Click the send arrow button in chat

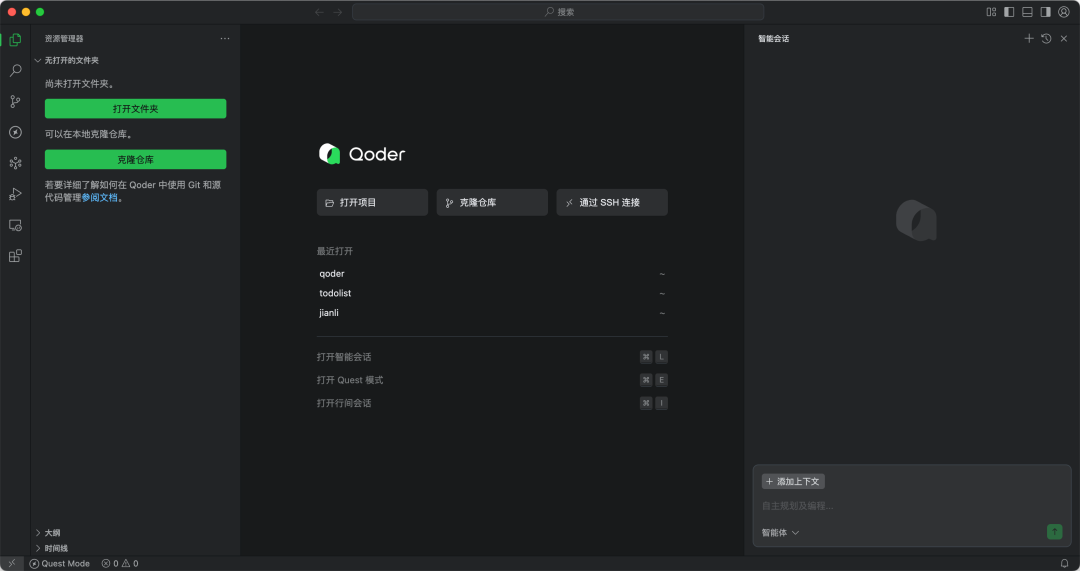tap(1055, 532)
